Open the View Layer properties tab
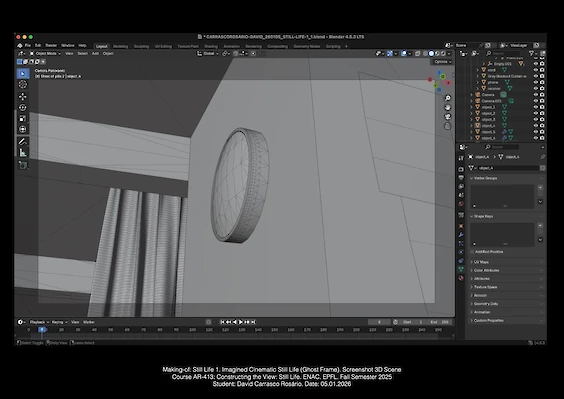 461,186
